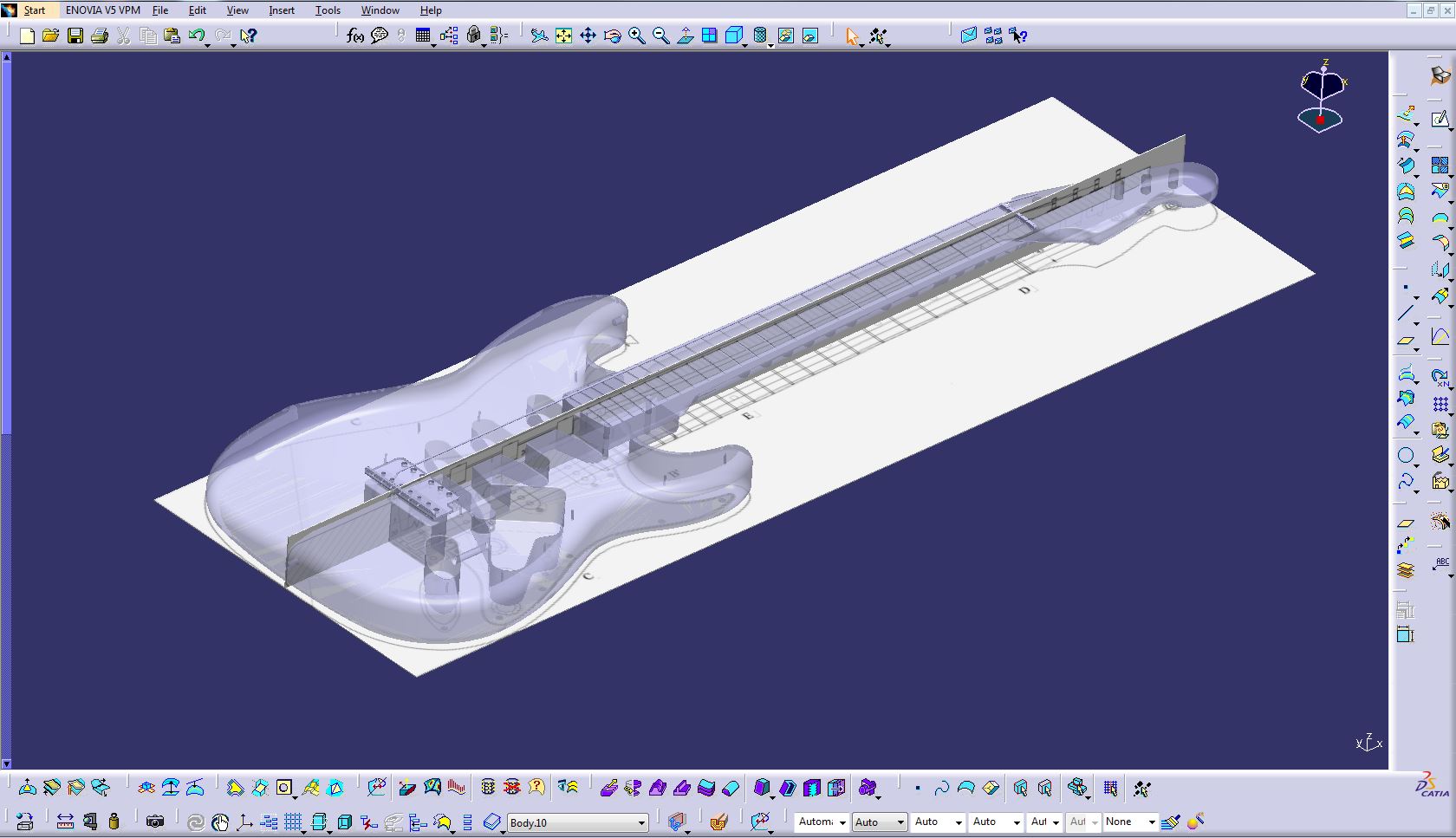The width and height of the screenshot is (1456, 838).
Task: Click the compass at top right of viewport
Action: pyautogui.click(x=1321, y=95)
